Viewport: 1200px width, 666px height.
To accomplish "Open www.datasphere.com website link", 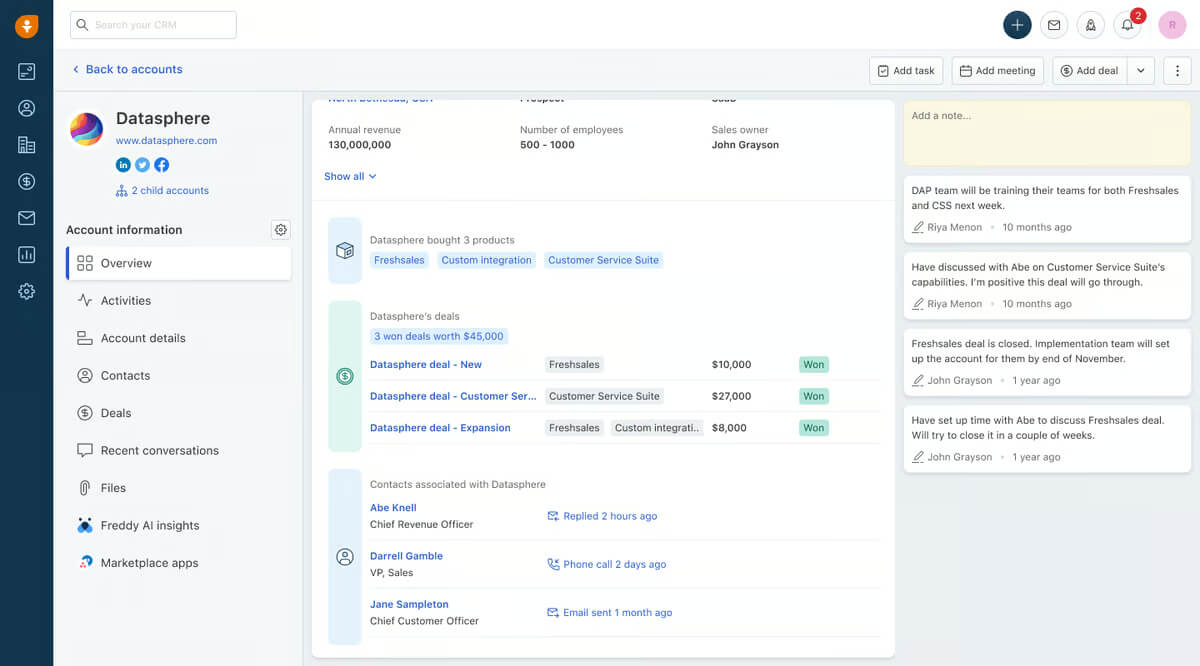I will (166, 141).
